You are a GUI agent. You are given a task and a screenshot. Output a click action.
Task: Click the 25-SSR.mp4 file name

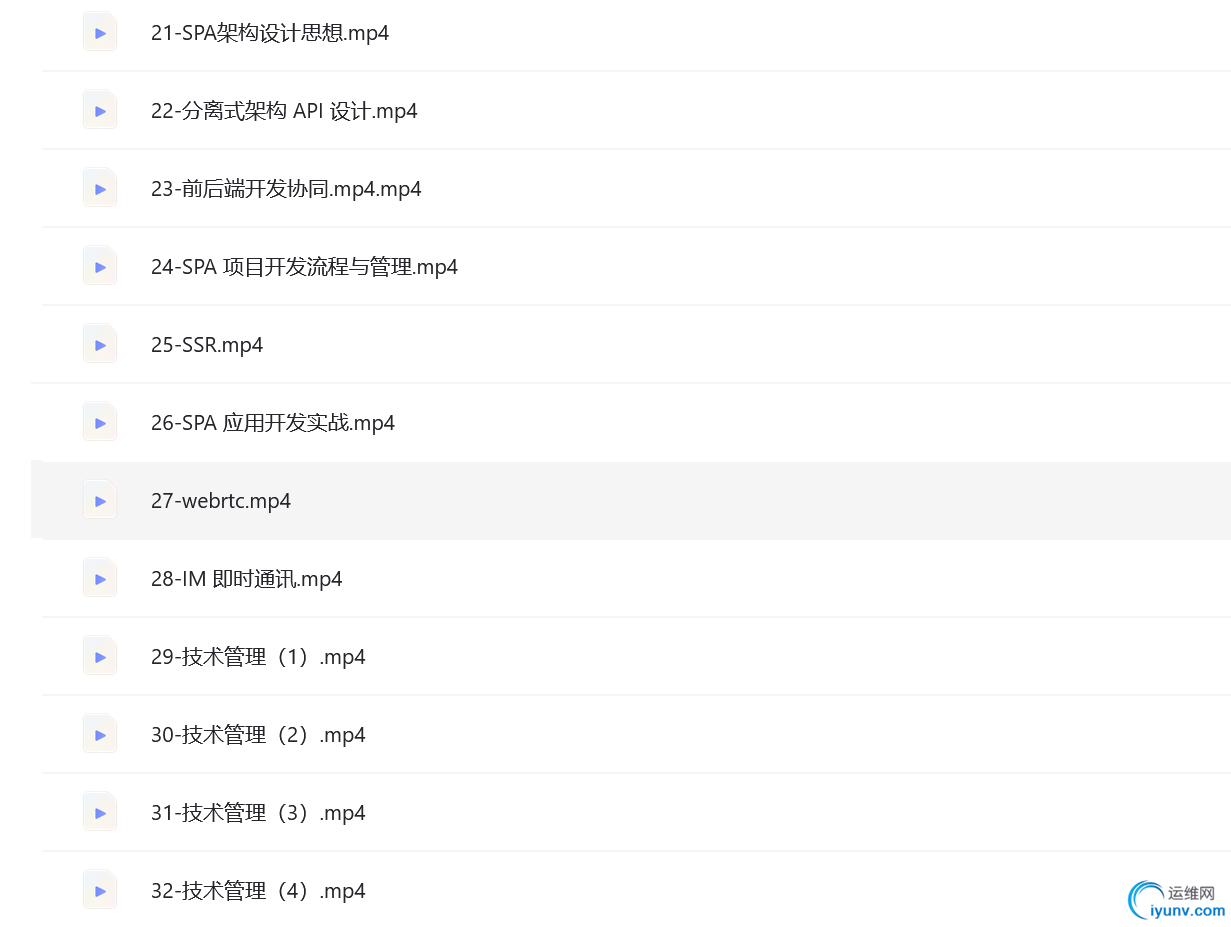tap(207, 345)
